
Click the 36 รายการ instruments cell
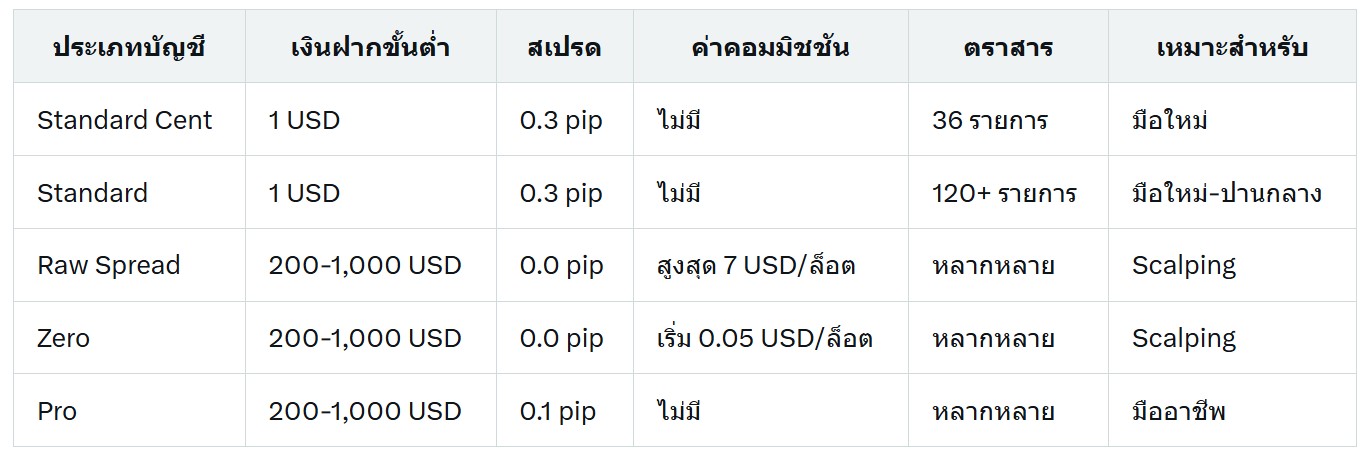1008,120
